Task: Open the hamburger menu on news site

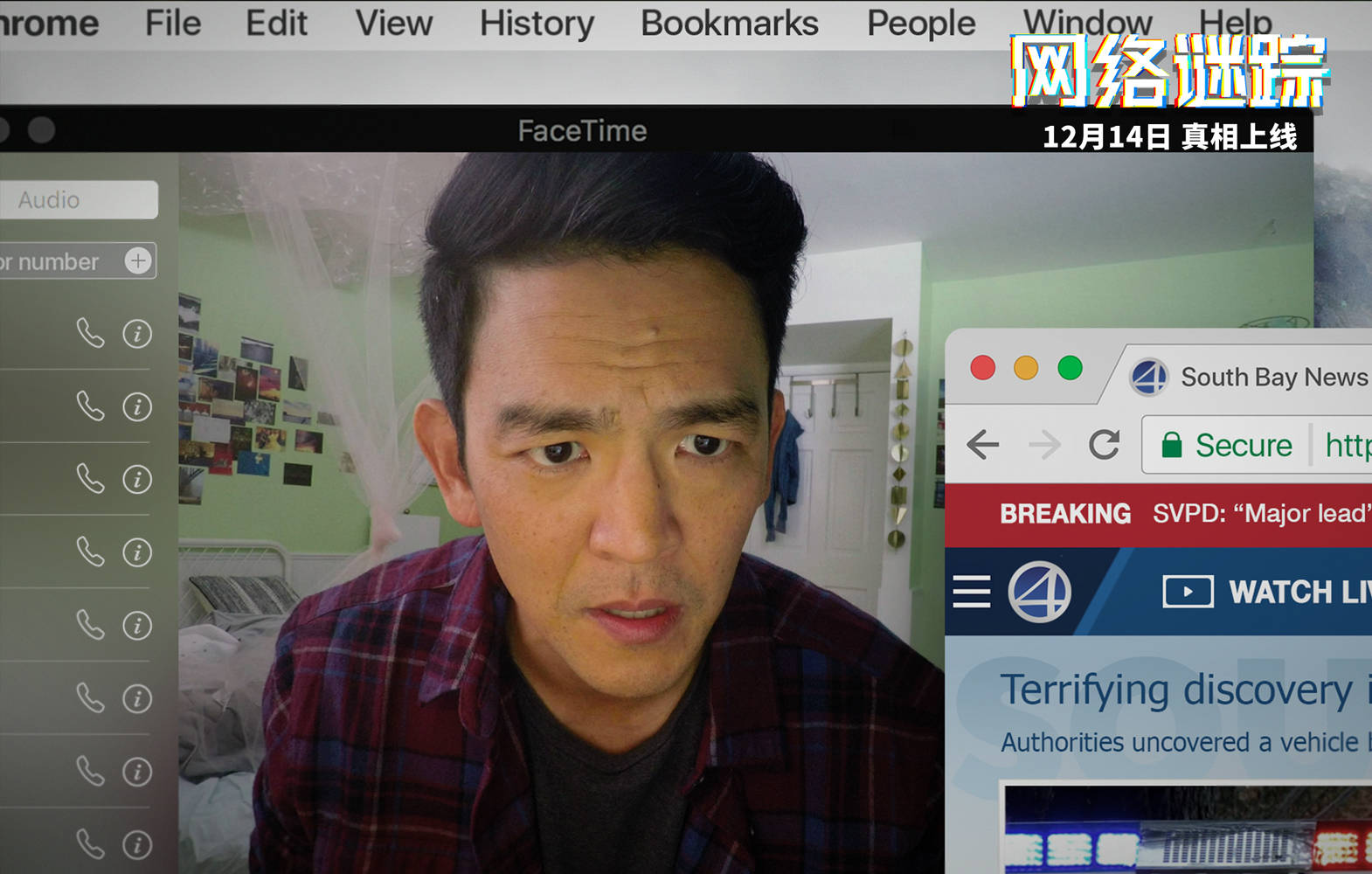Action: (972, 592)
